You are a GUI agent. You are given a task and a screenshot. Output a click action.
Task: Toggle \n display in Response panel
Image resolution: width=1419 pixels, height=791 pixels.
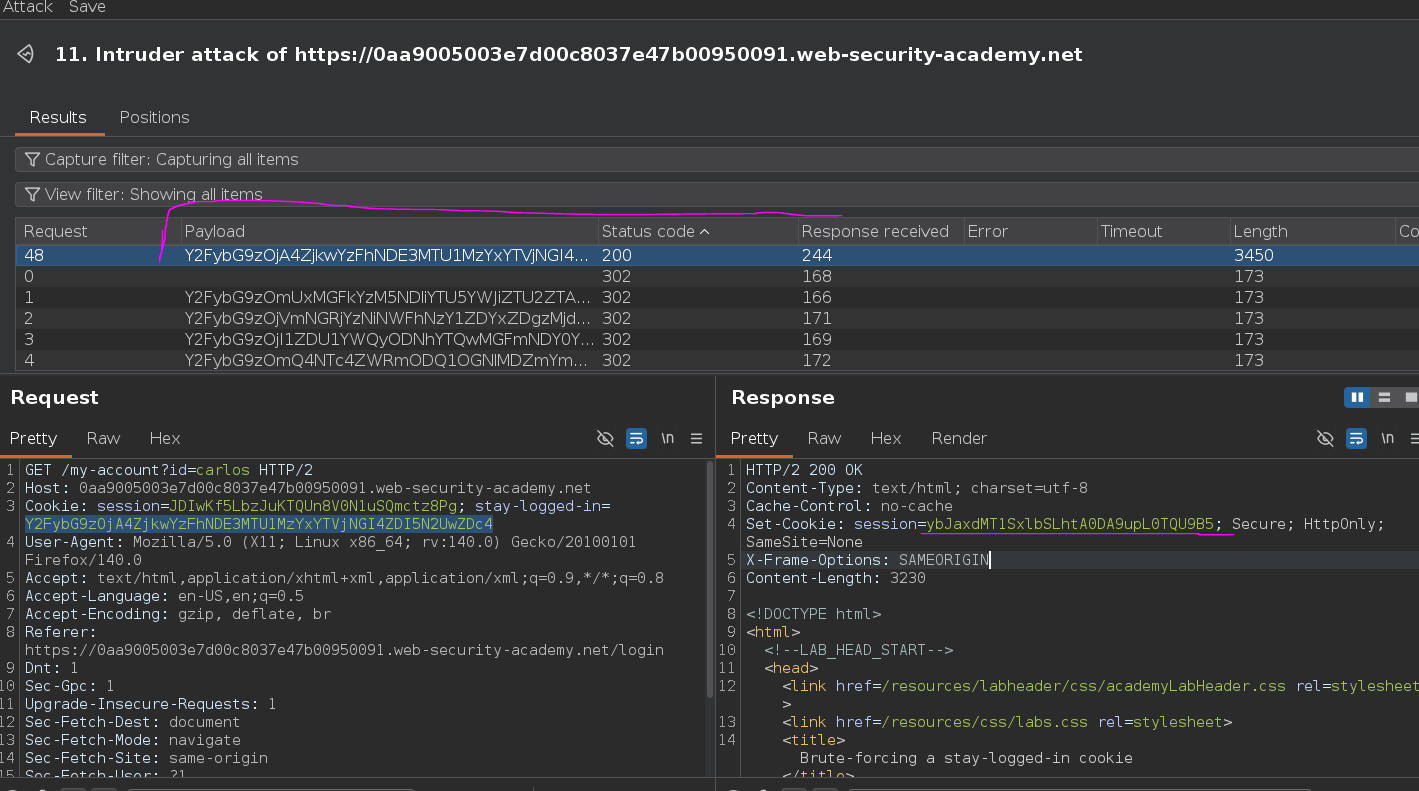click(x=1388, y=438)
